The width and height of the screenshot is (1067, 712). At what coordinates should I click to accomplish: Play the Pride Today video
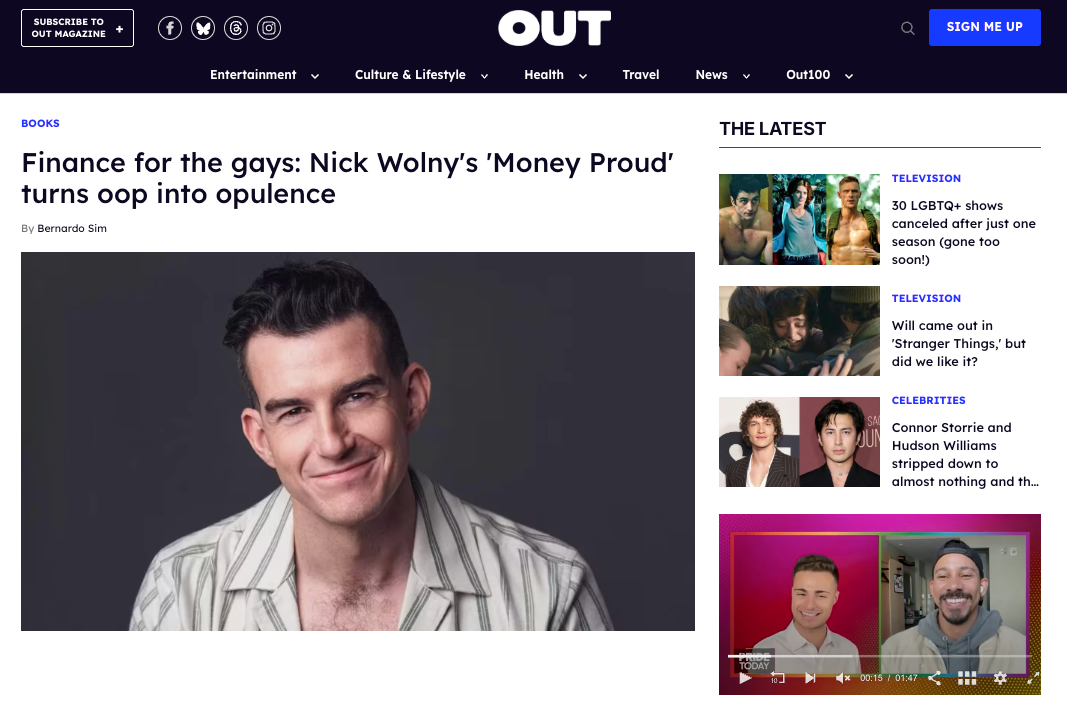coord(745,678)
